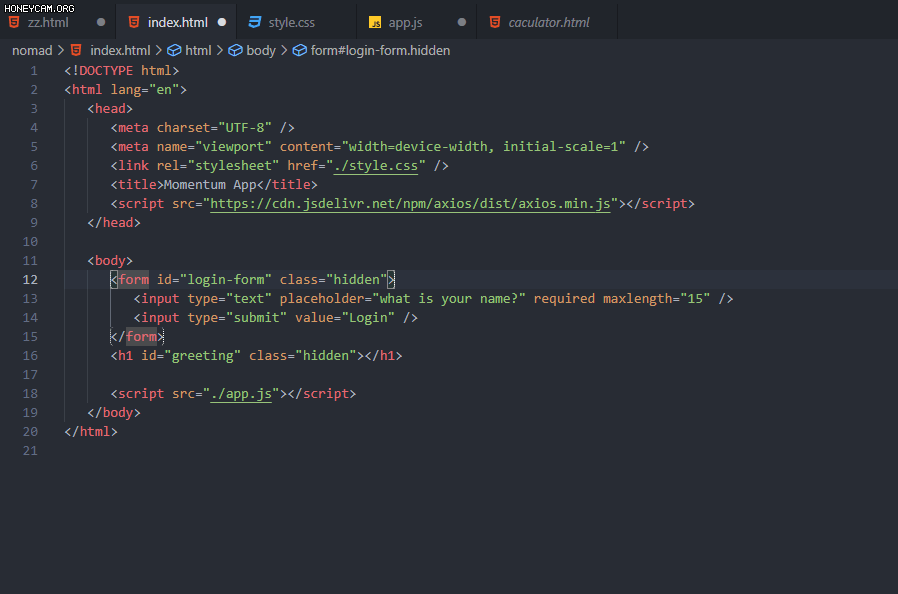Click nomad folder in breadcrumb

tap(32, 50)
